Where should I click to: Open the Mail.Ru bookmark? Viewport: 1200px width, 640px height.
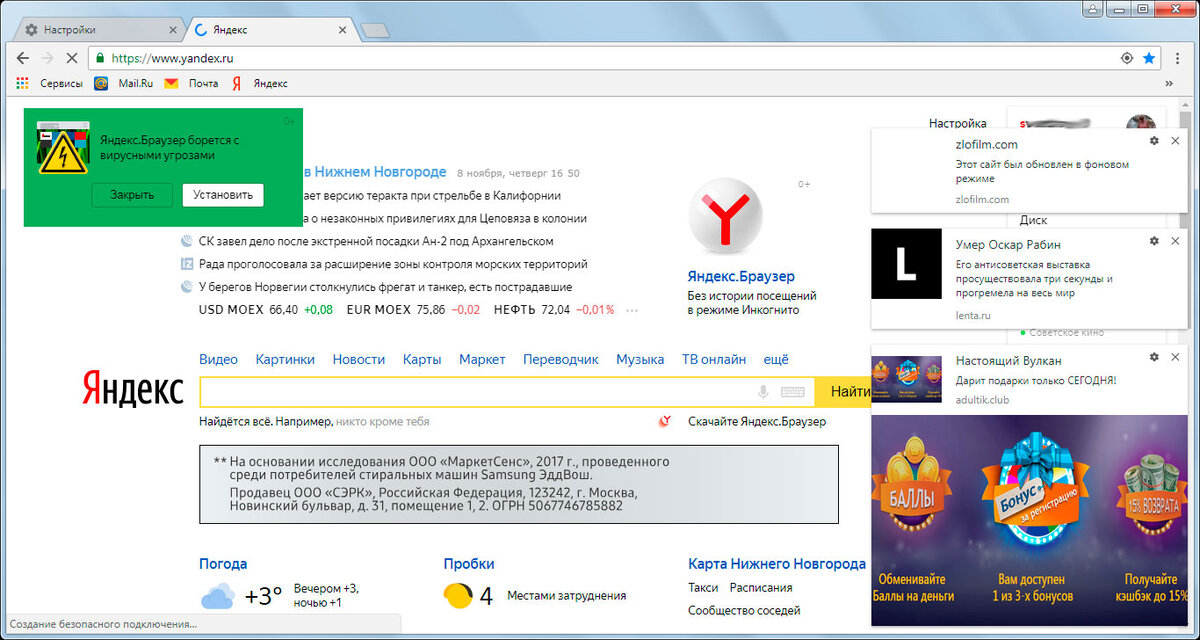[124, 83]
